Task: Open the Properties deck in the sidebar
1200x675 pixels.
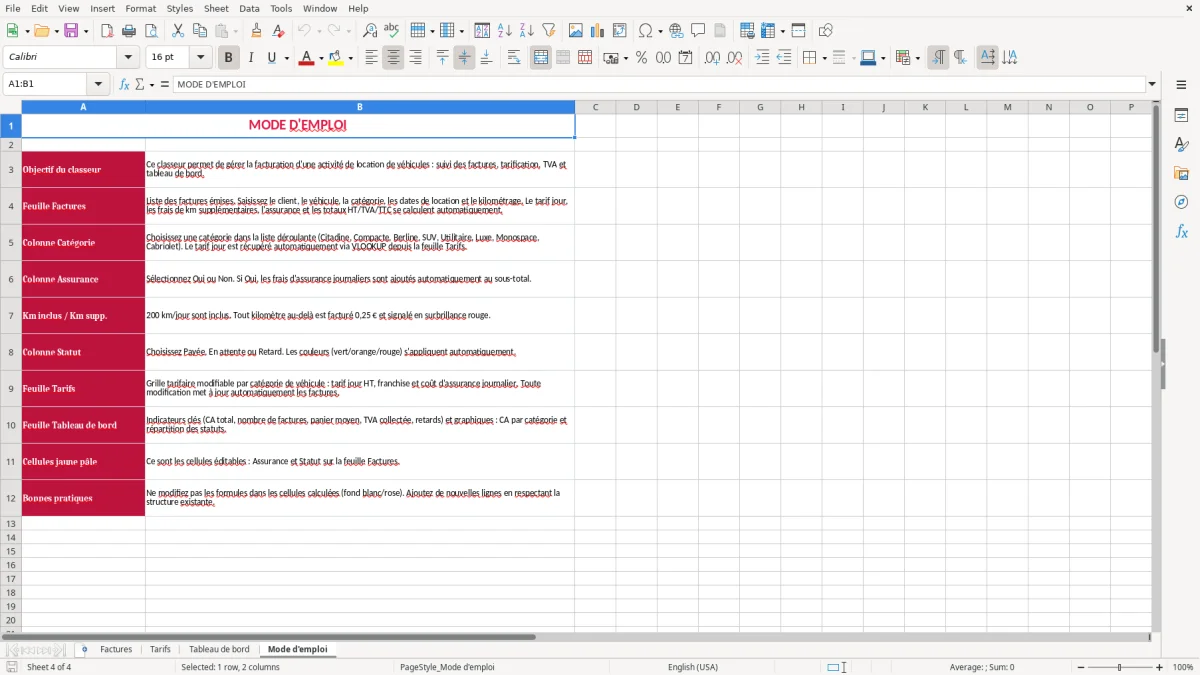Action: (x=1181, y=115)
